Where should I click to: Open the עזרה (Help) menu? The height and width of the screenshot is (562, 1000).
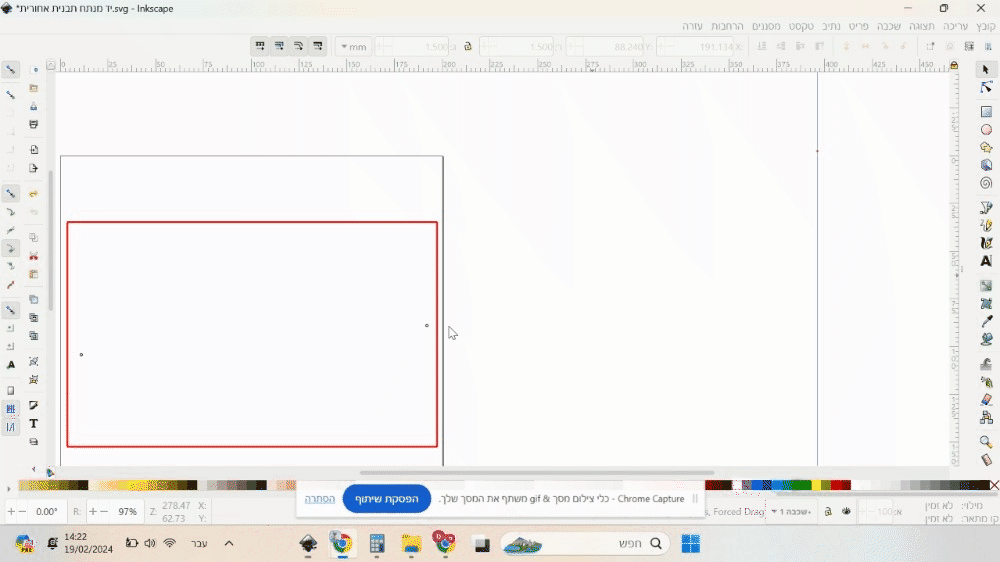pyautogui.click(x=692, y=26)
